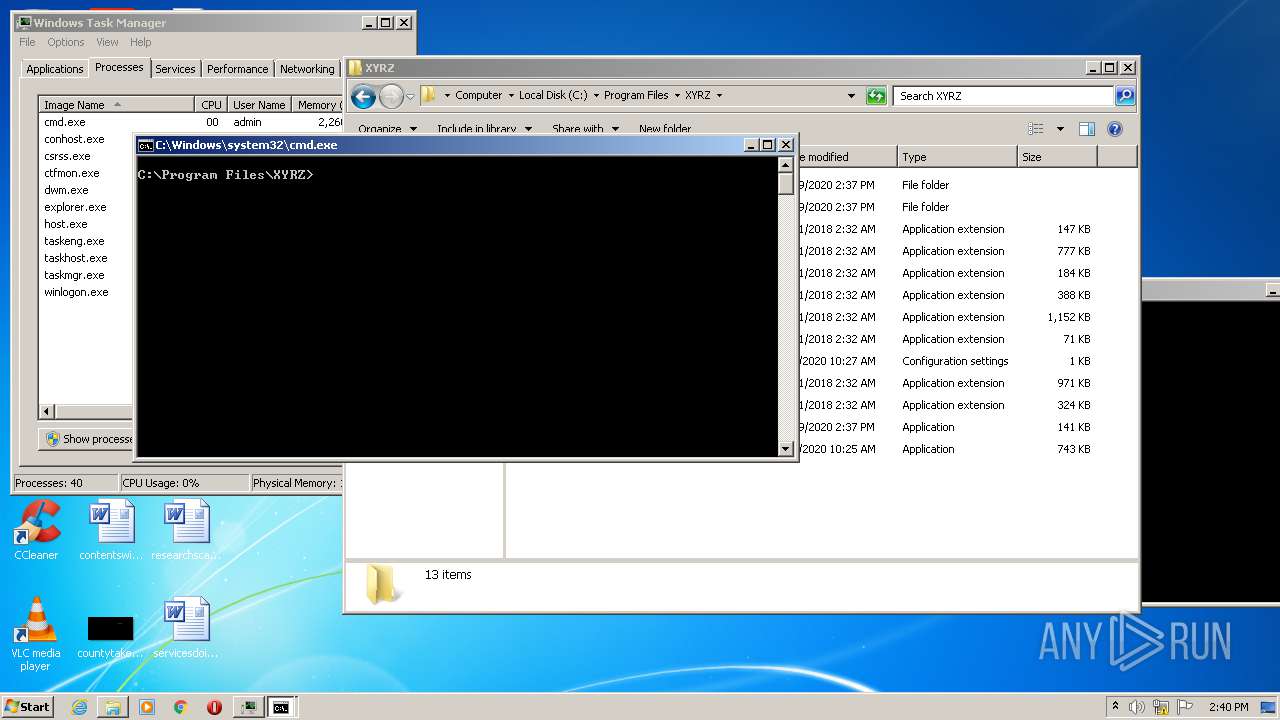Open the previous locations address bar dropdown

(x=851, y=96)
